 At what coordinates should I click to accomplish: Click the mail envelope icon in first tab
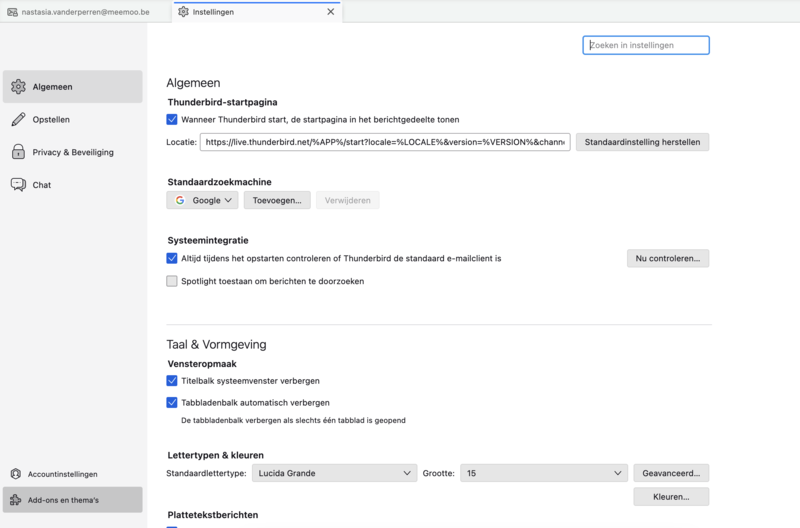click(12, 12)
